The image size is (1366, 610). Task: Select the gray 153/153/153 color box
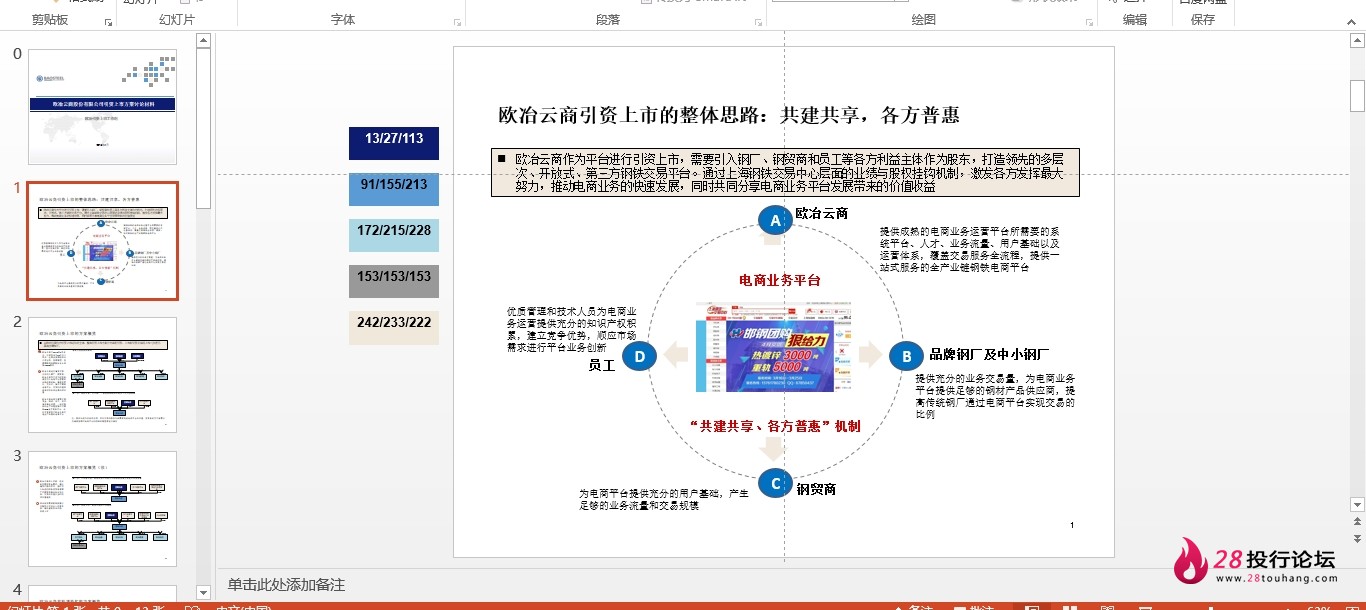(394, 281)
